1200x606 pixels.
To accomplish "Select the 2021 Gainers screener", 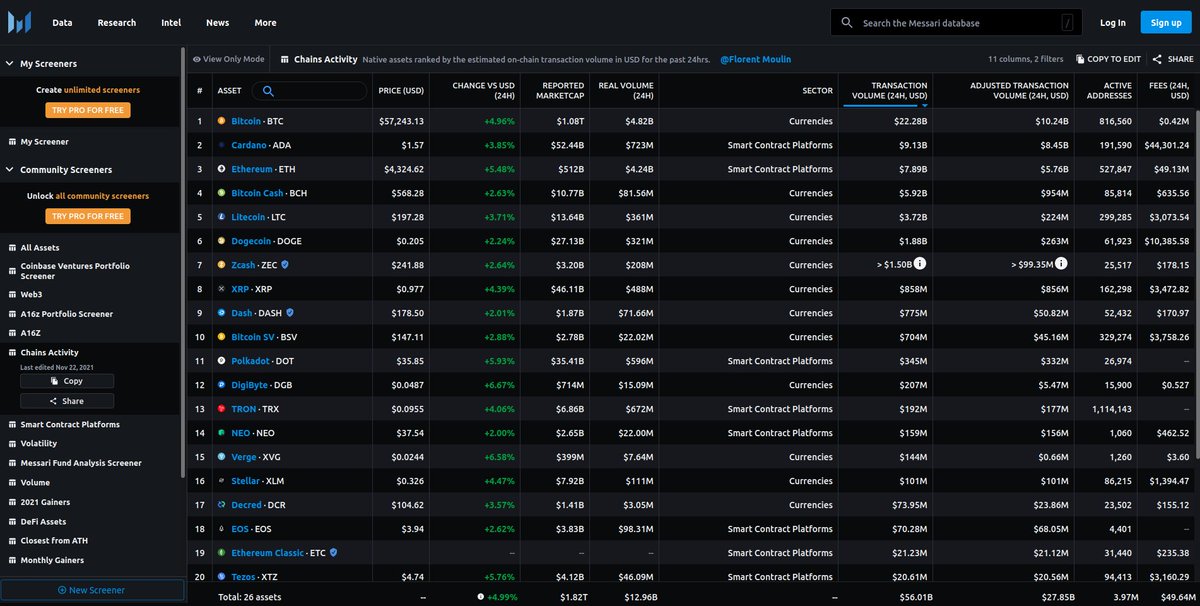I will (46, 502).
